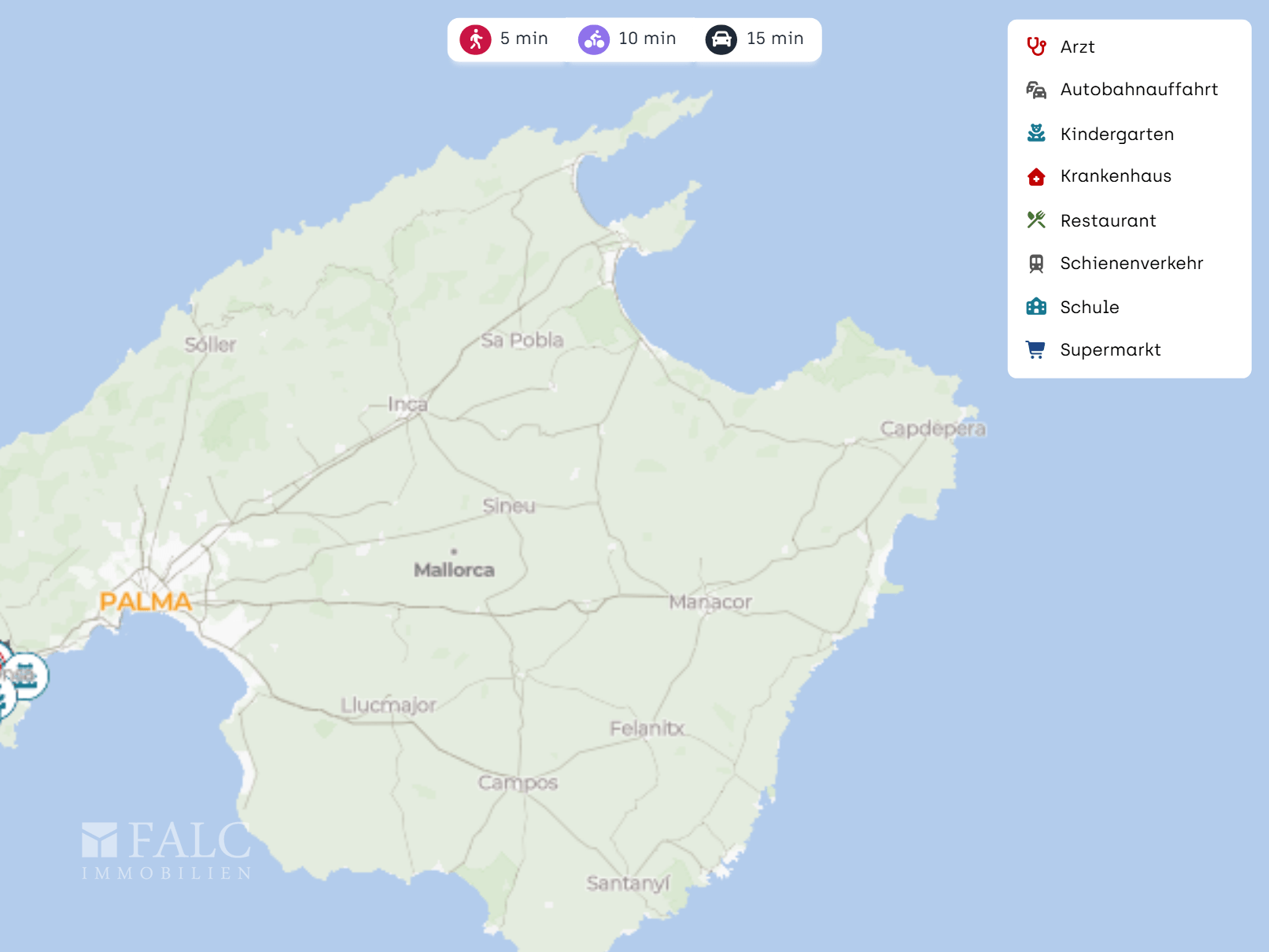
Task: Click the Manacor label on the map
Action: pyautogui.click(x=710, y=603)
